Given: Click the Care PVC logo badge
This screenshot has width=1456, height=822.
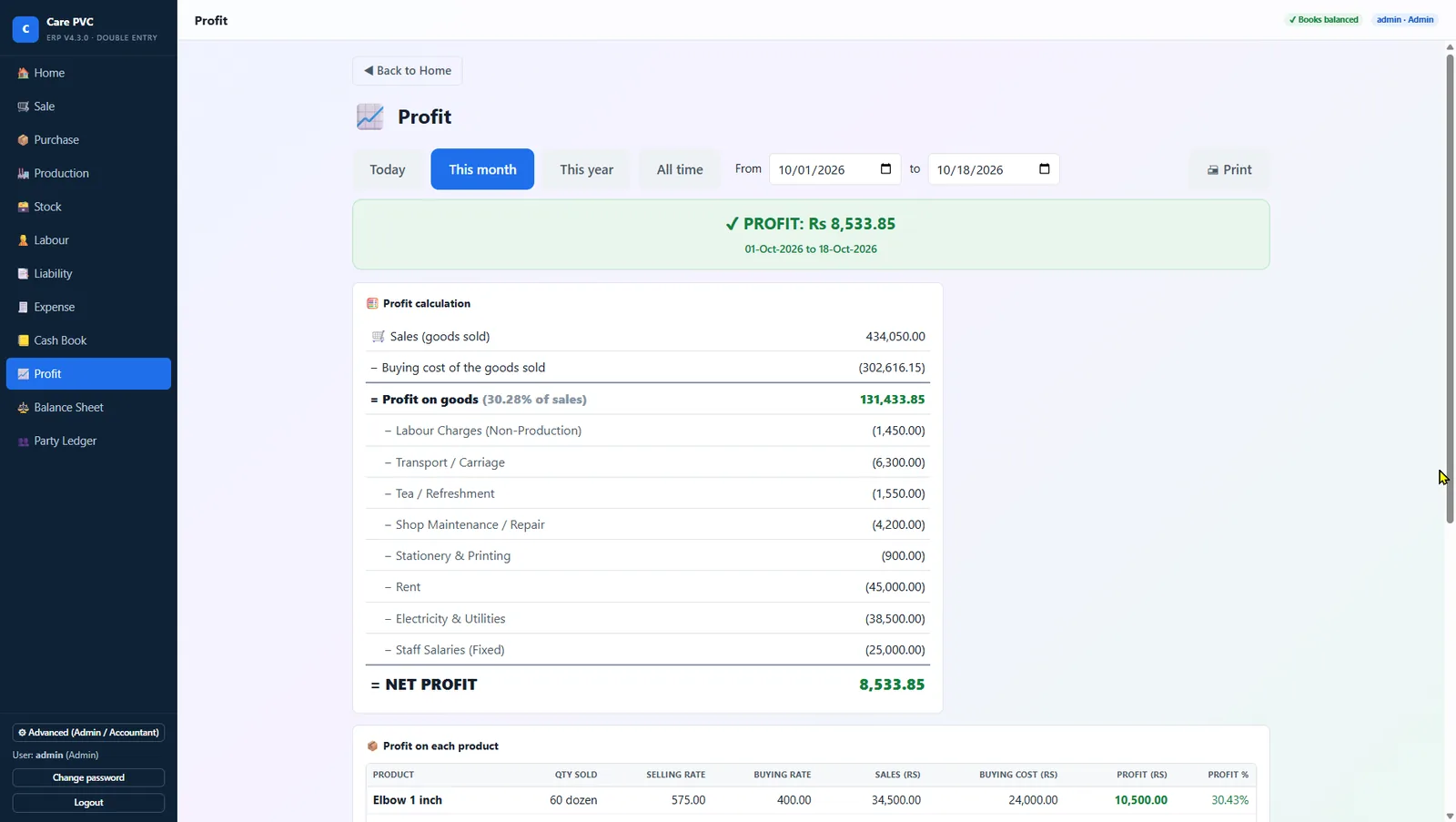Looking at the screenshot, I should click(25, 29).
